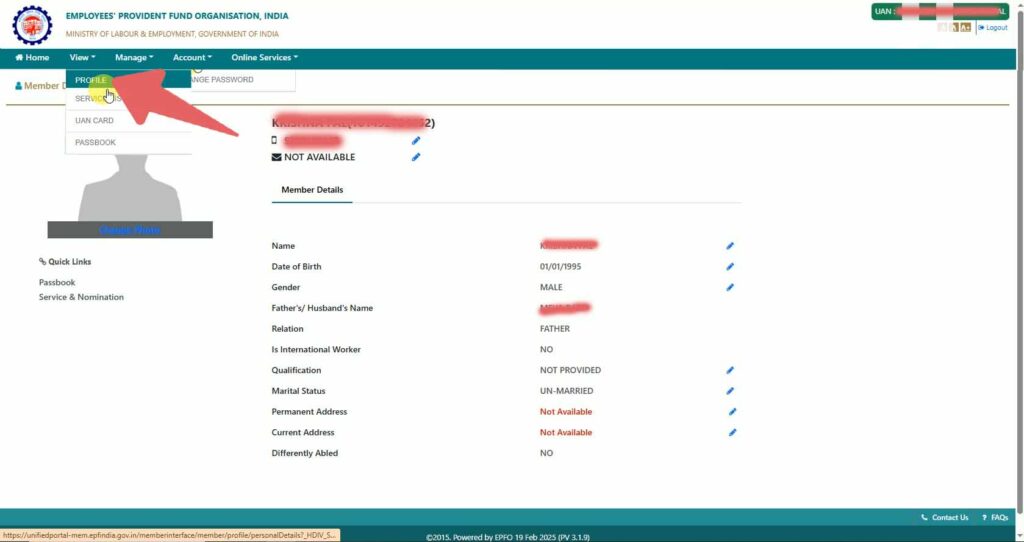Click pencil icon next to Name
1024x542 pixels.
tap(730, 246)
